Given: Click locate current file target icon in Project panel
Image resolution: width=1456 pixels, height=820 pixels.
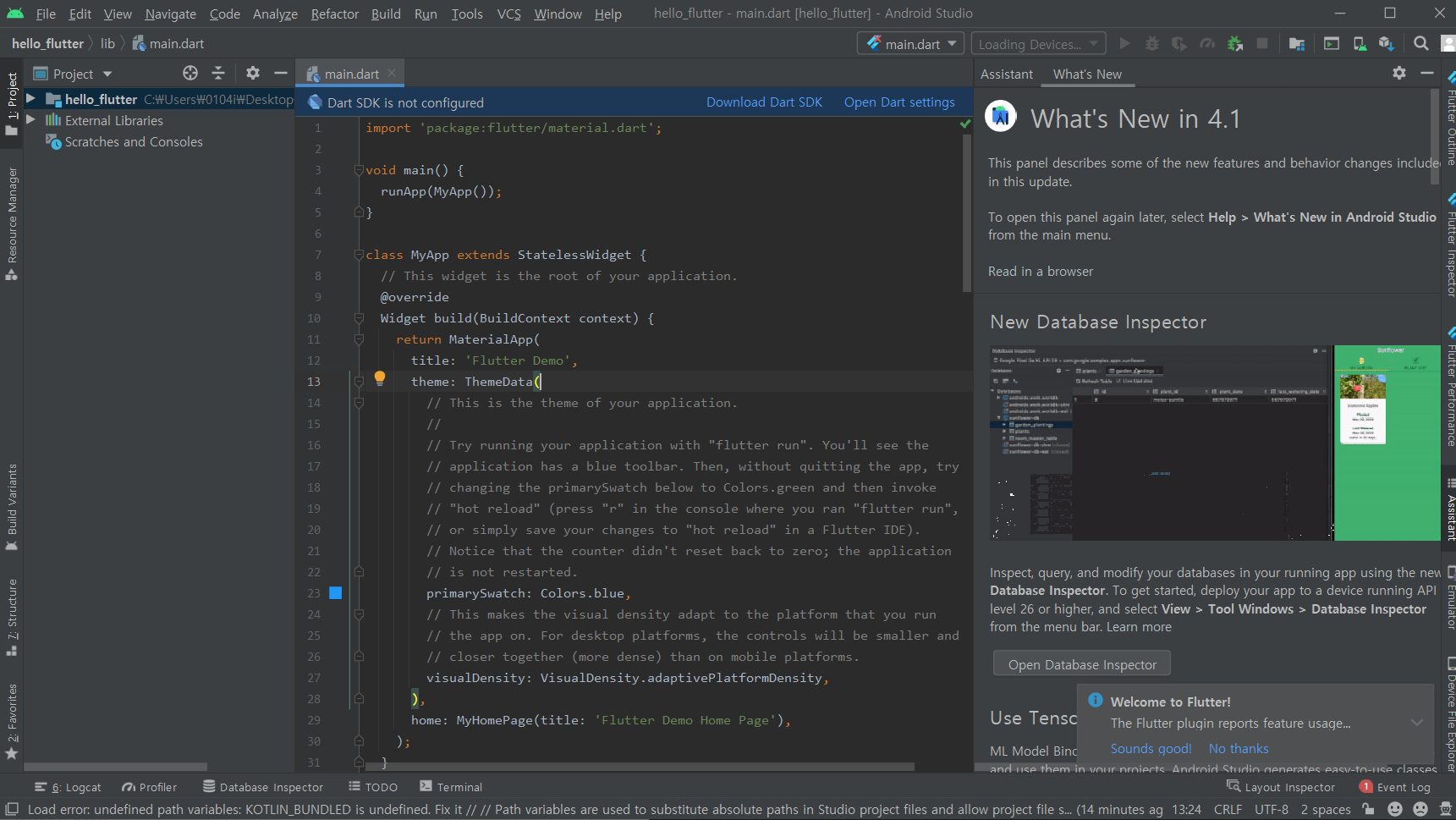Looking at the screenshot, I should pos(190,74).
